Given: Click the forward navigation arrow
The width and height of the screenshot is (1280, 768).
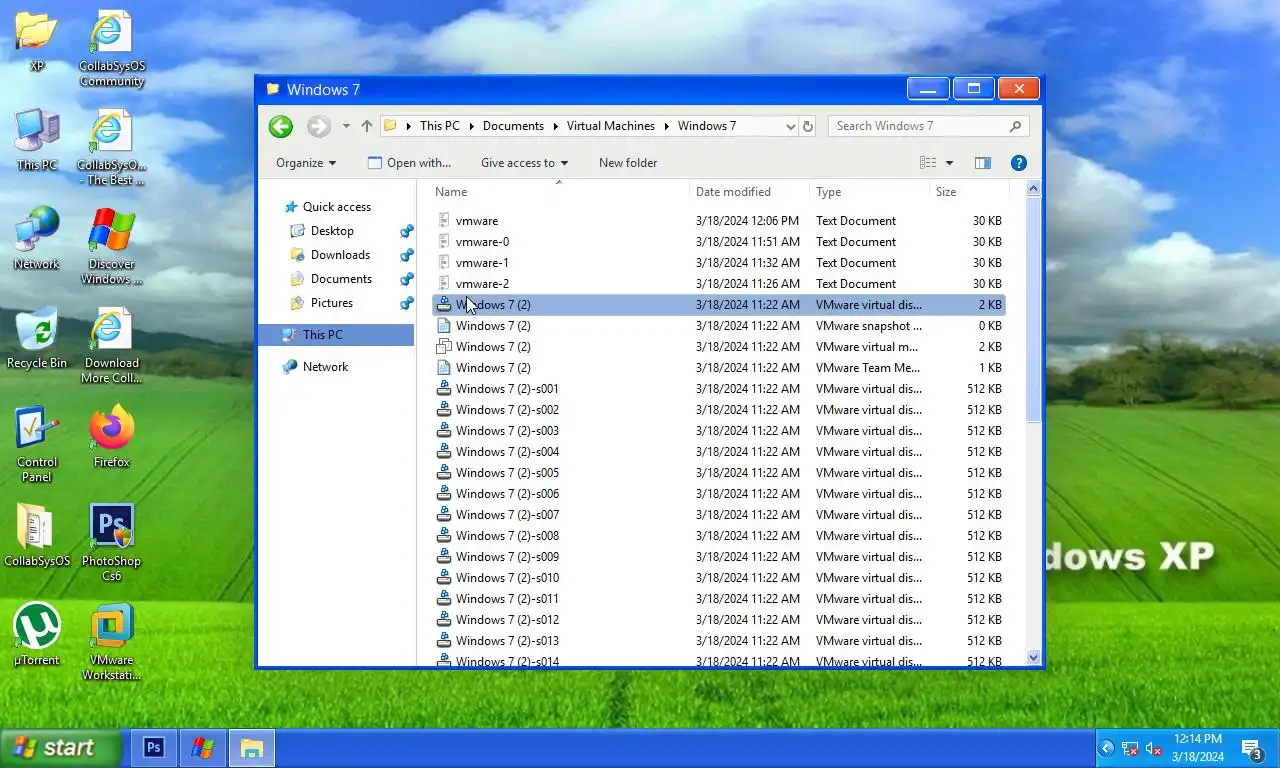Looking at the screenshot, I should [x=318, y=126].
